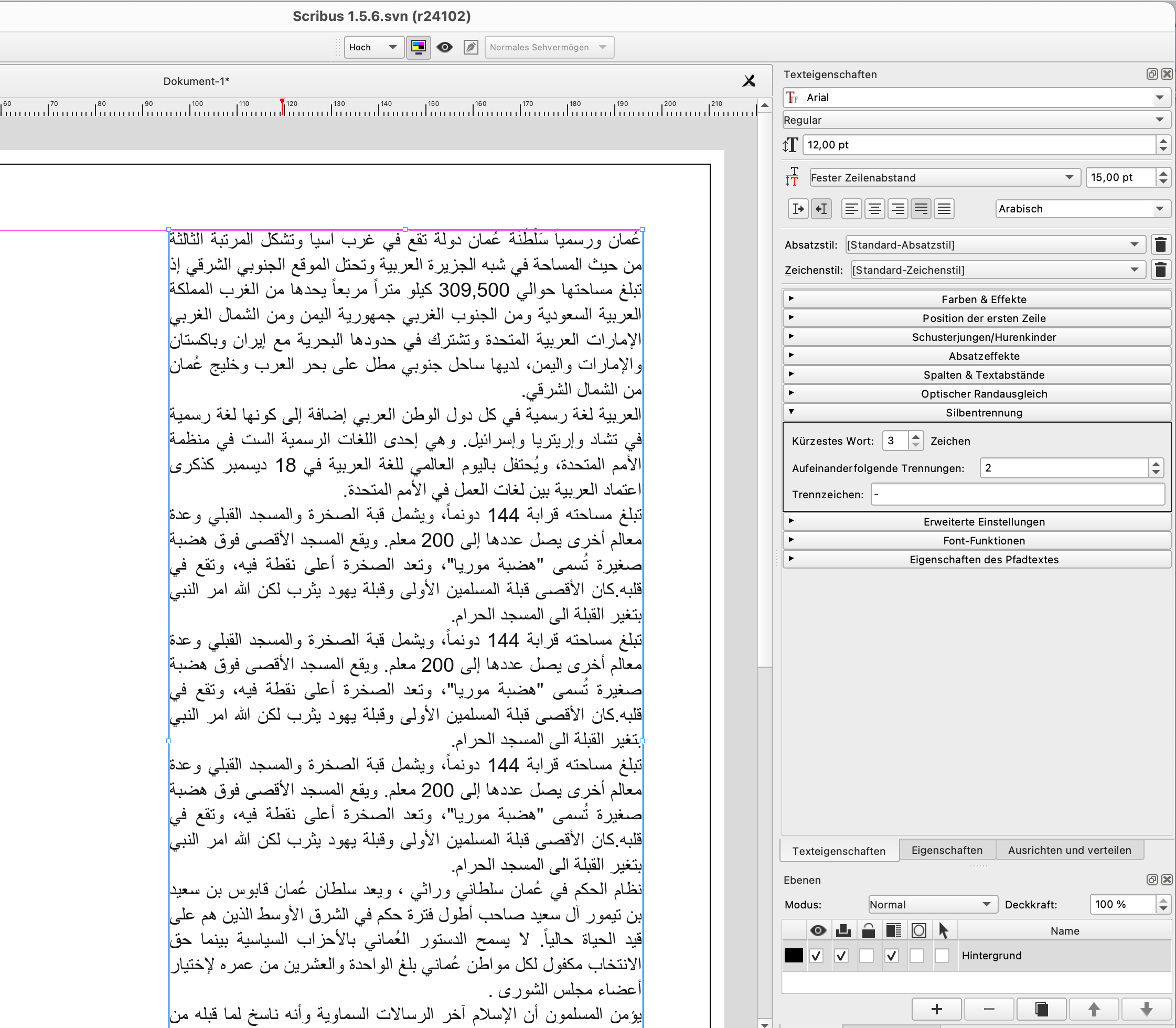Add new layer with plus button
This screenshot has height=1028, width=1176.
(936, 1009)
